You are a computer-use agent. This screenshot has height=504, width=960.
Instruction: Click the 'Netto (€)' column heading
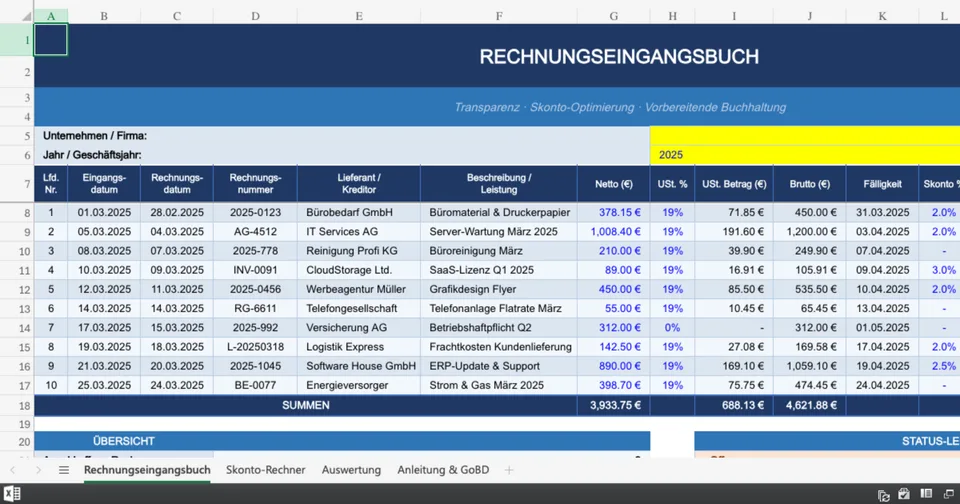pos(613,184)
